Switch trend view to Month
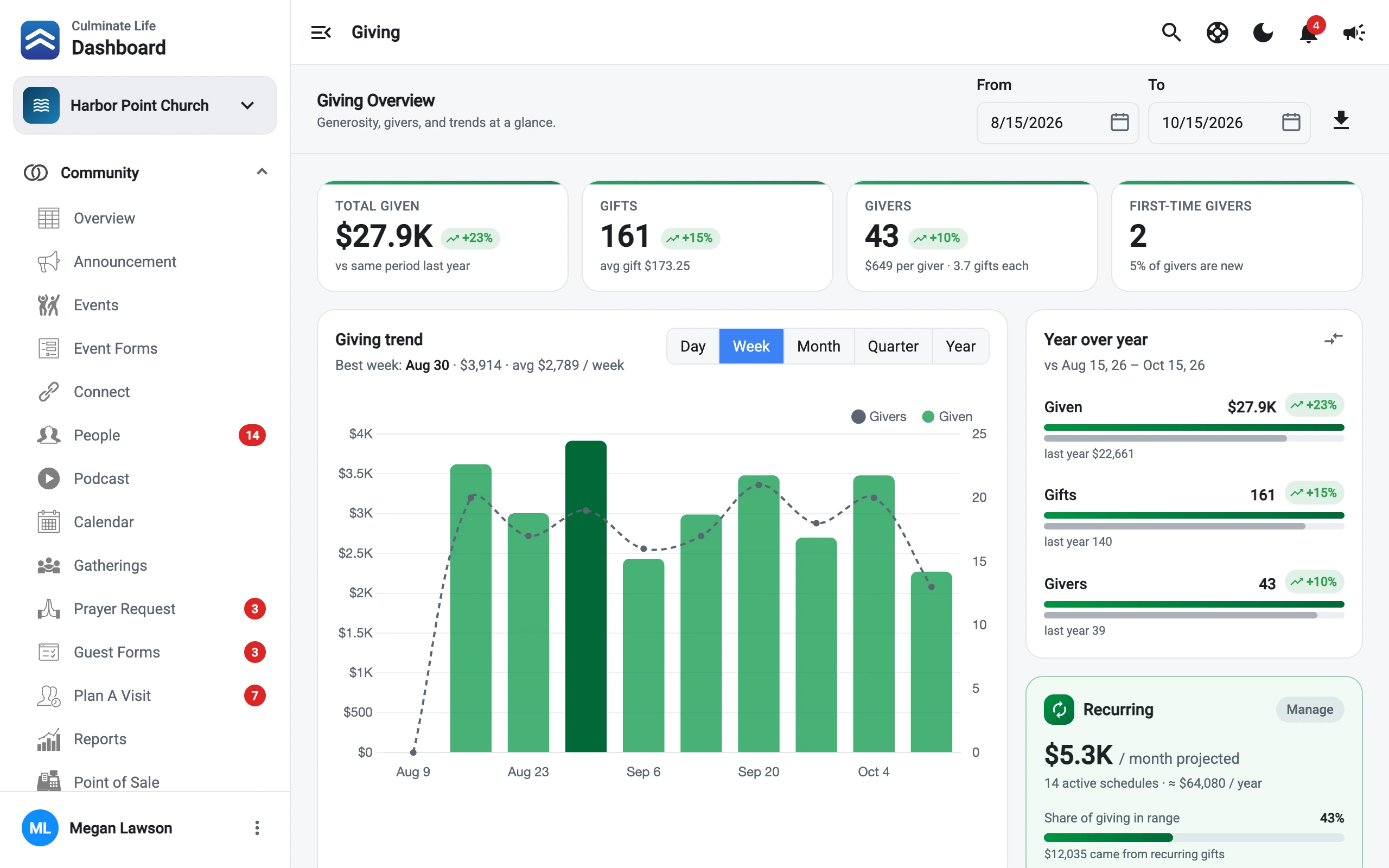This screenshot has height=868, width=1389. pyautogui.click(x=818, y=346)
